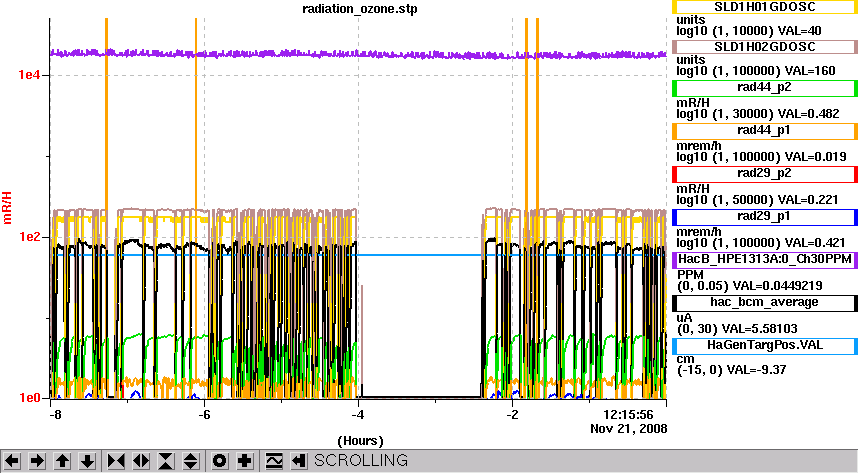Click the VAL=0.019 range readout
Viewport: 858px width, 473px height.
coord(761,157)
